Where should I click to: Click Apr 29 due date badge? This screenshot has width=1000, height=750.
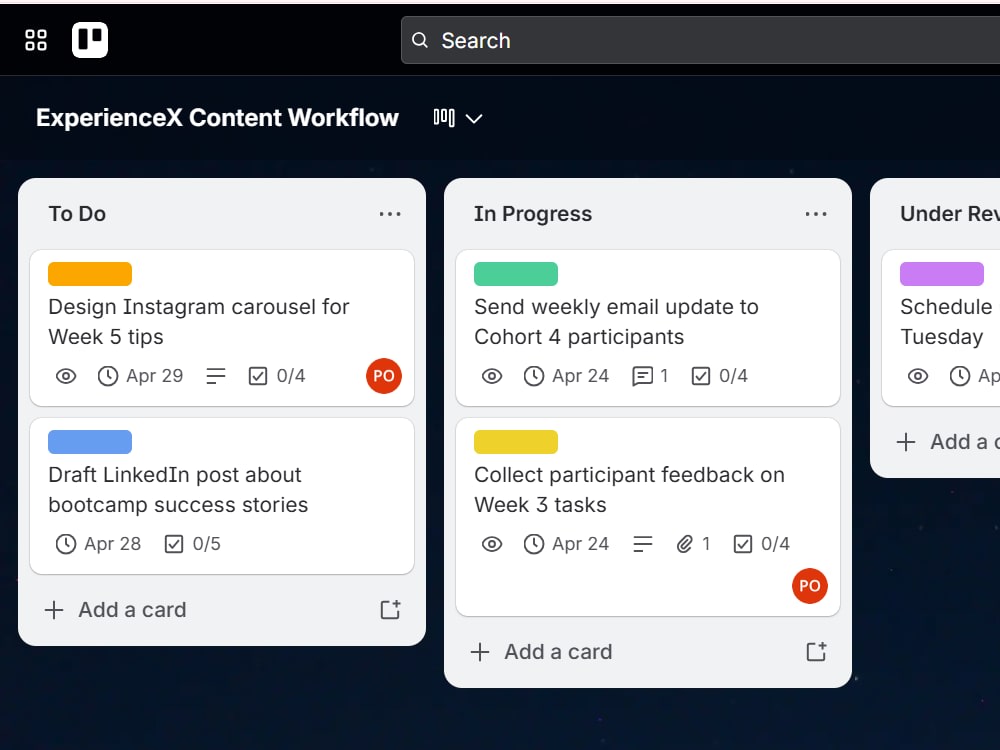click(140, 376)
